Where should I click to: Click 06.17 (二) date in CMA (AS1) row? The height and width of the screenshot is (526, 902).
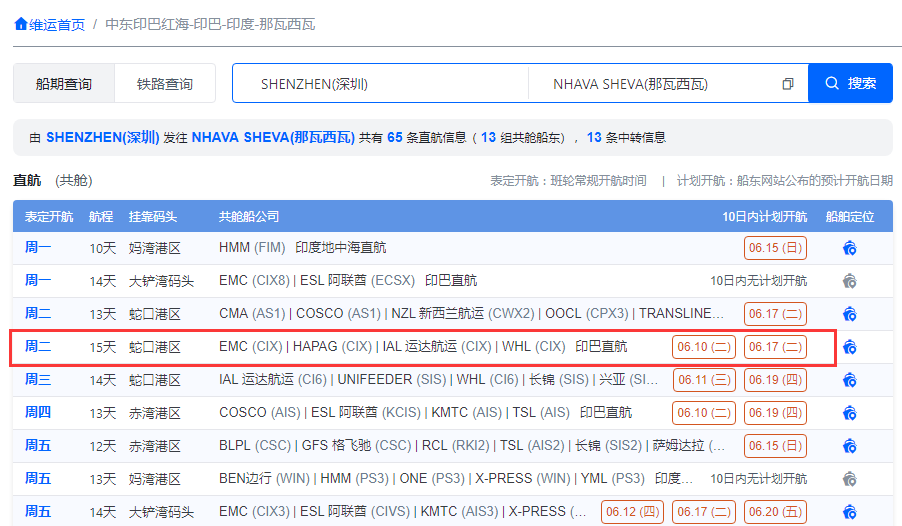point(775,314)
